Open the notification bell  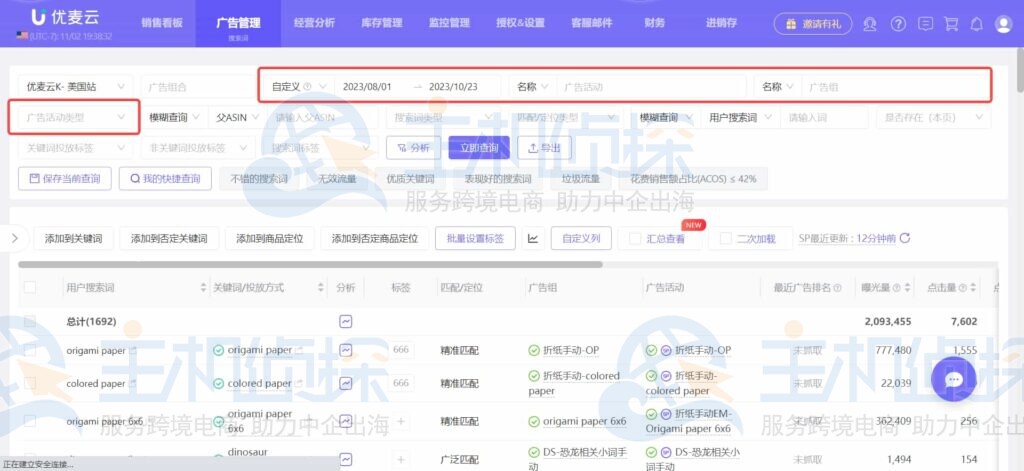pyautogui.click(x=977, y=24)
